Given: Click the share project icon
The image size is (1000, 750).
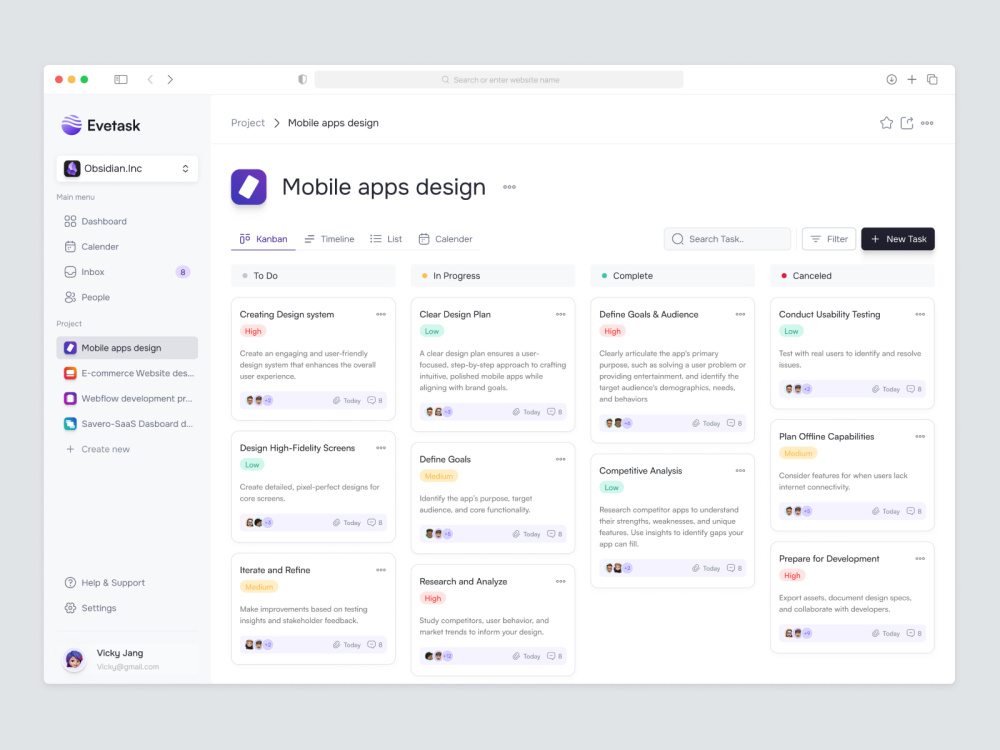Looking at the screenshot, I should click(907, 123).
